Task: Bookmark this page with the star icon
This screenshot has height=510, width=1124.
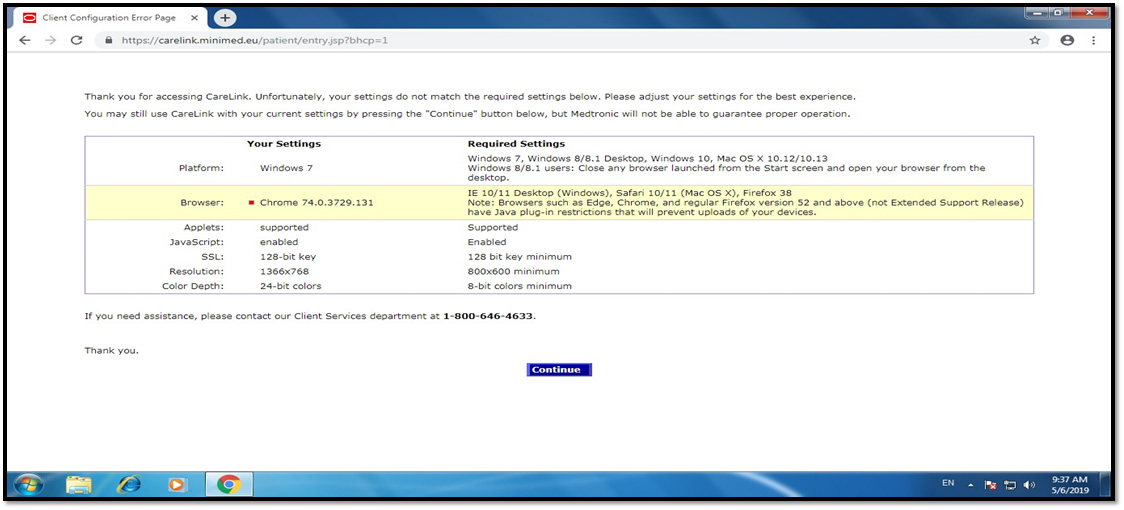Action: point(1035,40)
